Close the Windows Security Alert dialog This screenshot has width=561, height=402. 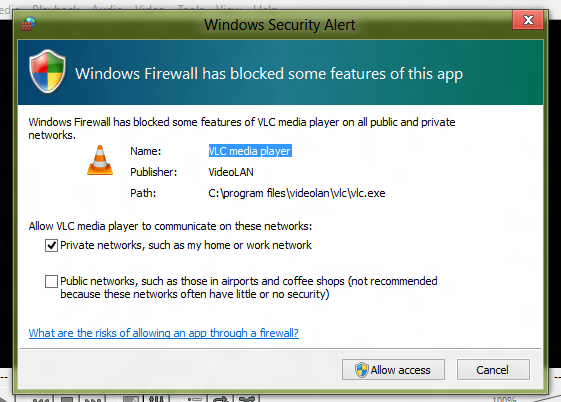point(528,20)
